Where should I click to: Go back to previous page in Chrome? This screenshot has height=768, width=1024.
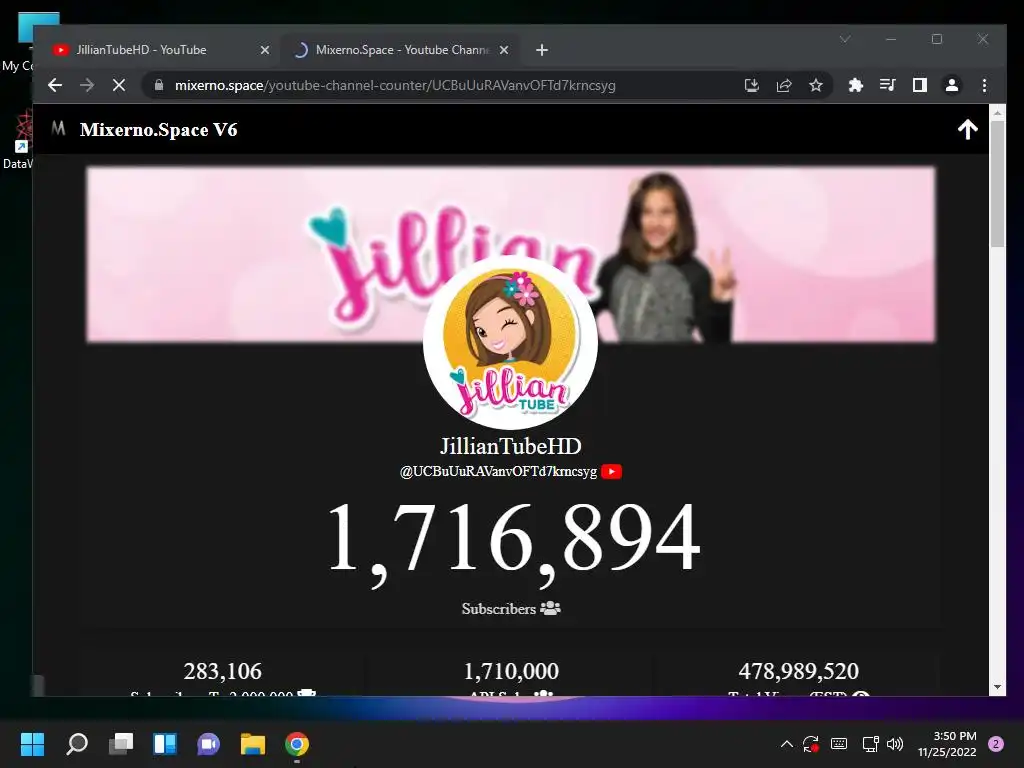point(55,85)
